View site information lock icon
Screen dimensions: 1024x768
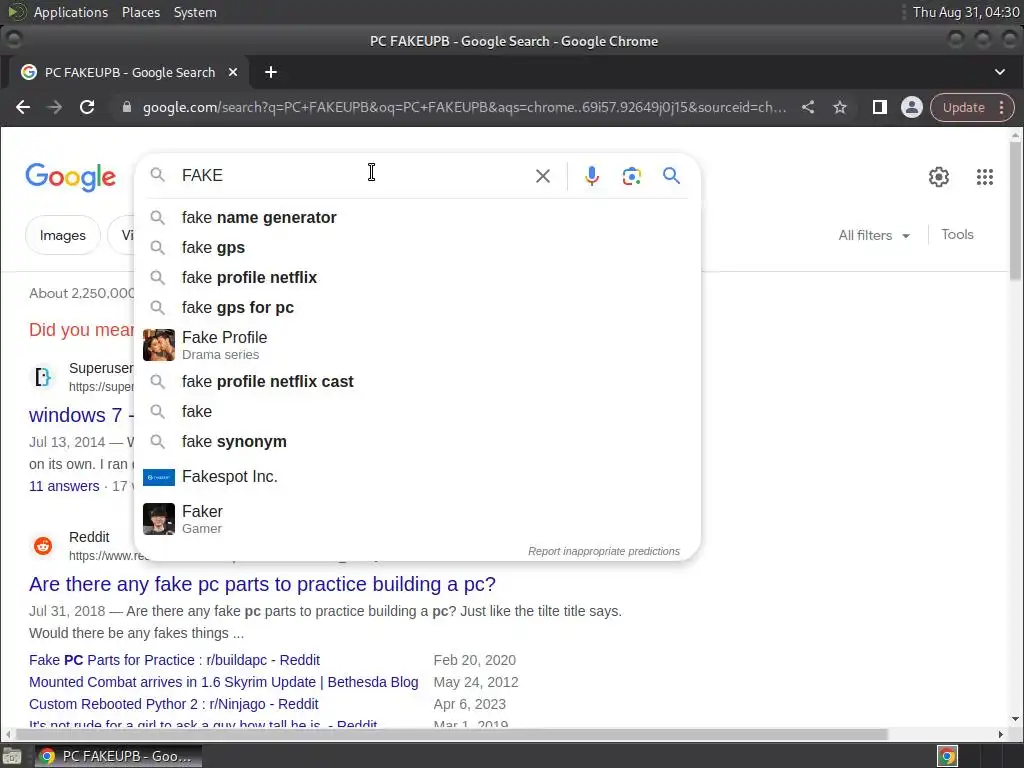[x=127, y=107]
